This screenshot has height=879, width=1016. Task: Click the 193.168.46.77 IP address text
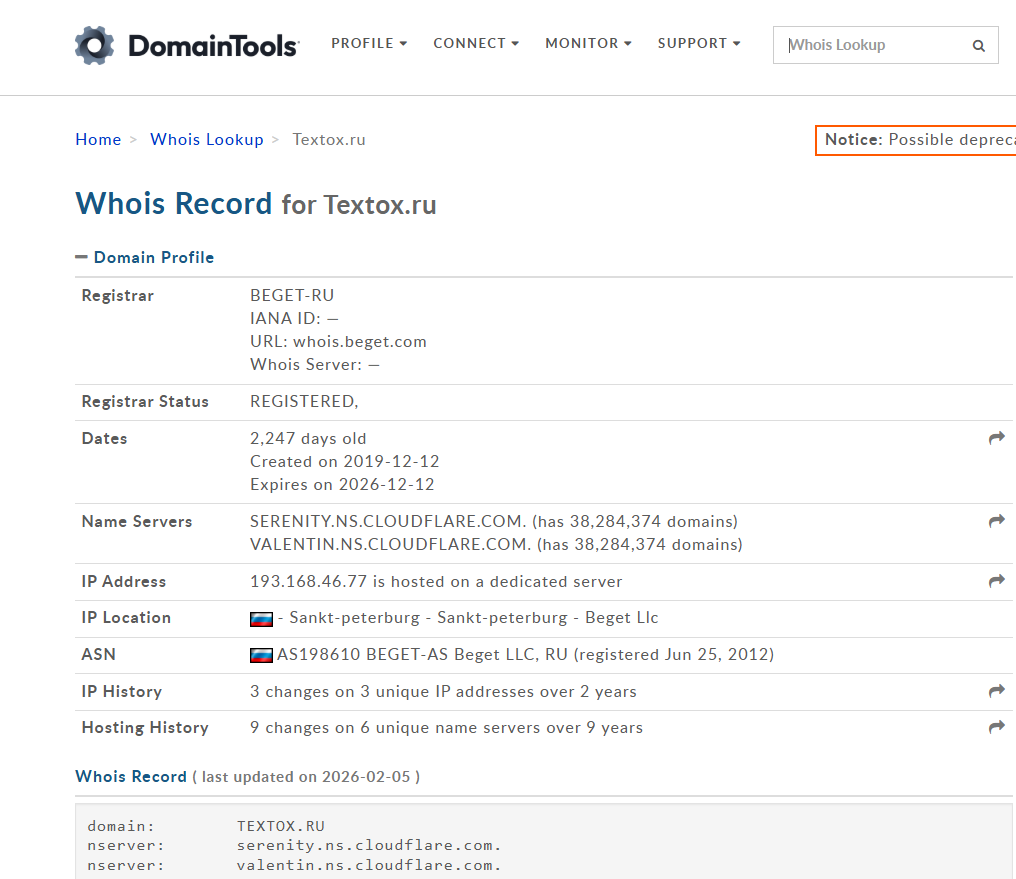tap(308, 582)
